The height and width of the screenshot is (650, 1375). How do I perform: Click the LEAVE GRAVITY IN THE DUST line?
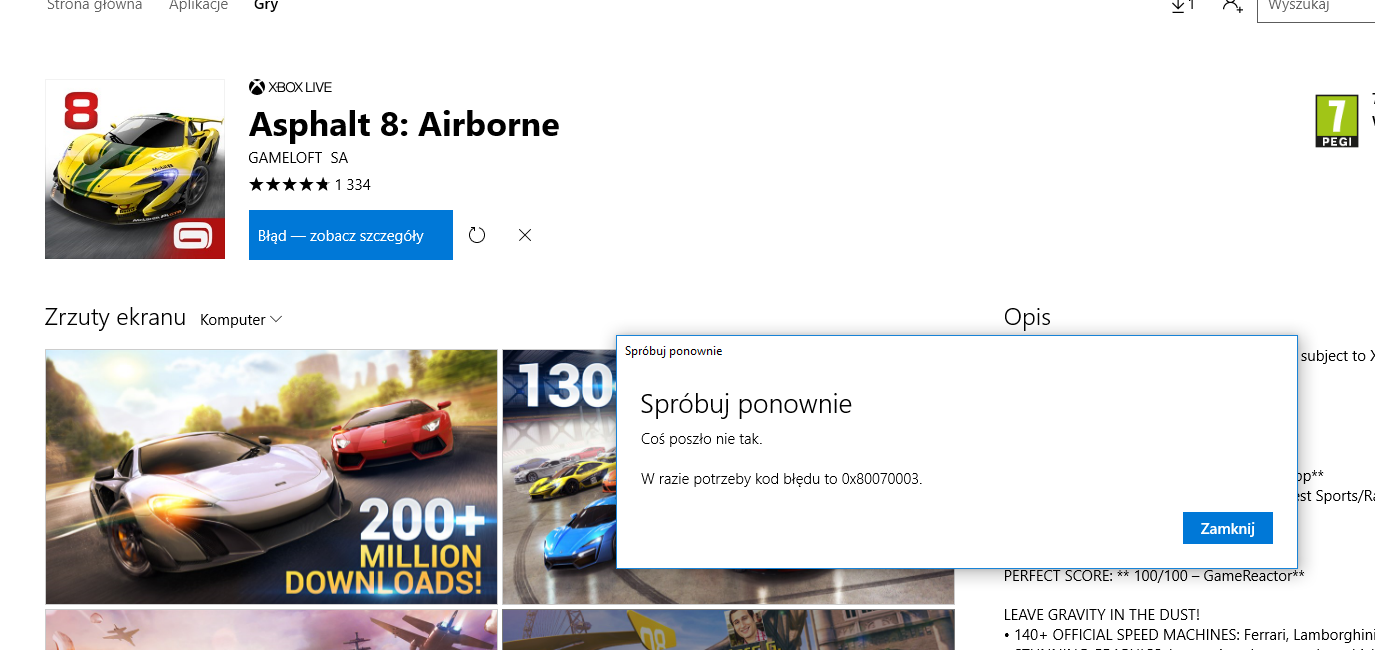(1102, 615)
